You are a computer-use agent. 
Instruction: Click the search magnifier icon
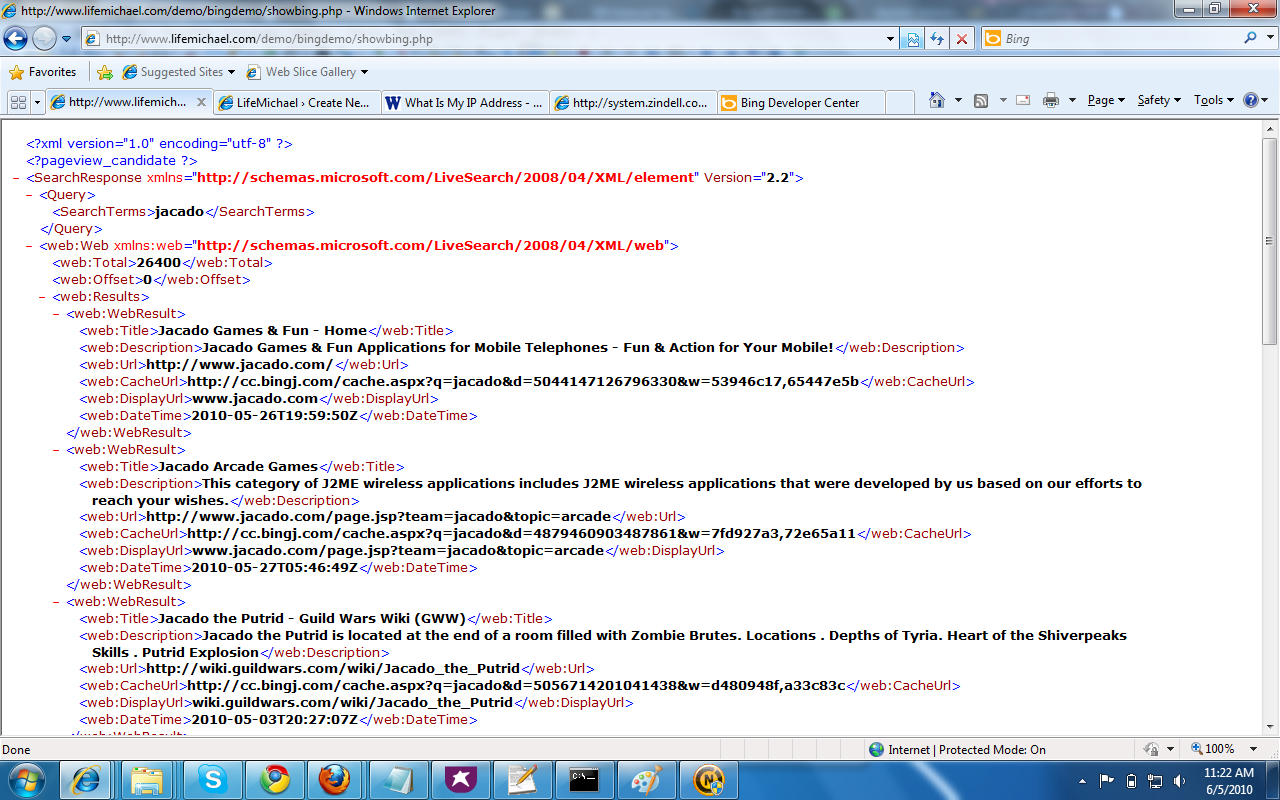[1250, 39]
